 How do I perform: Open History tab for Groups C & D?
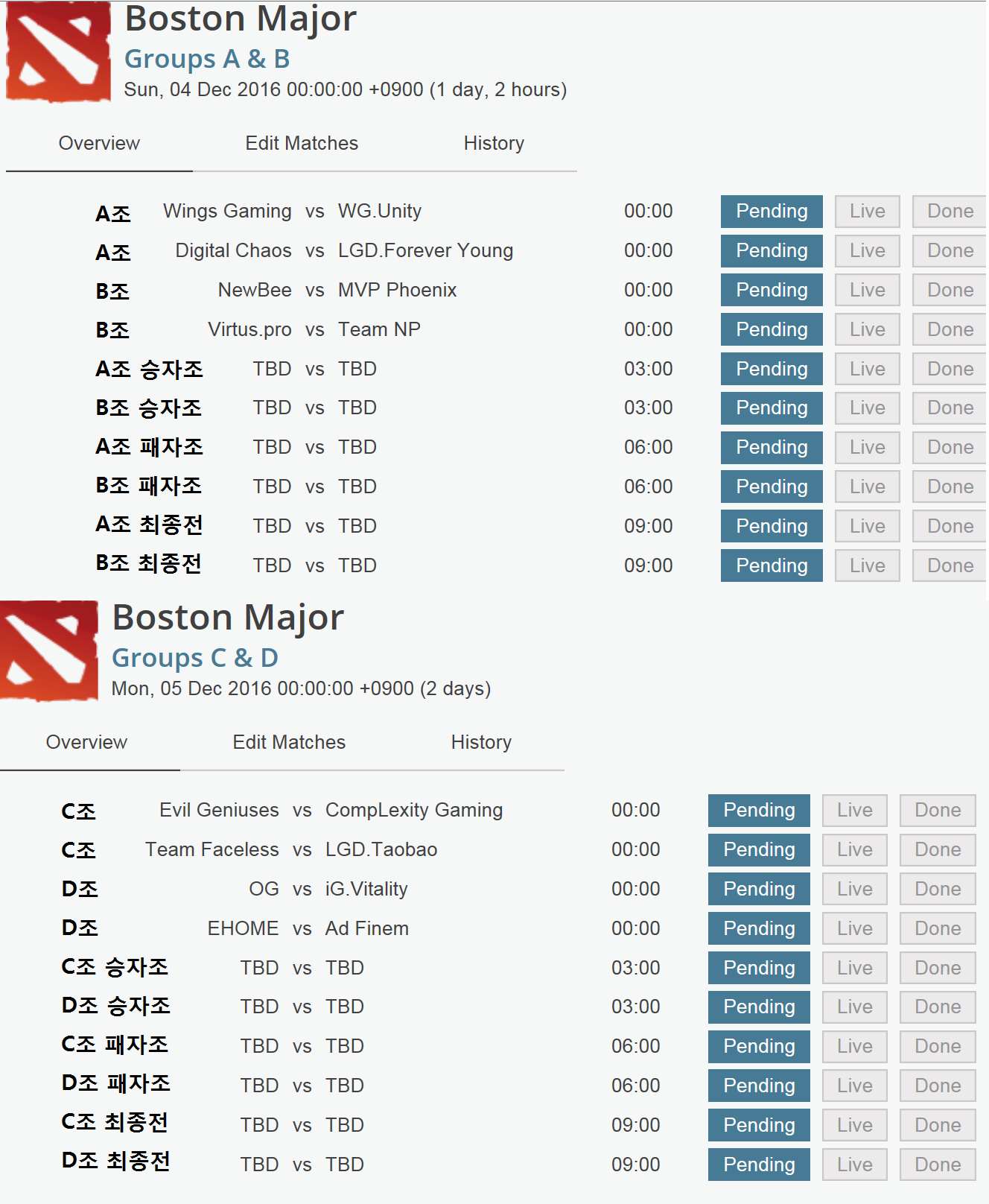point(481,742)
